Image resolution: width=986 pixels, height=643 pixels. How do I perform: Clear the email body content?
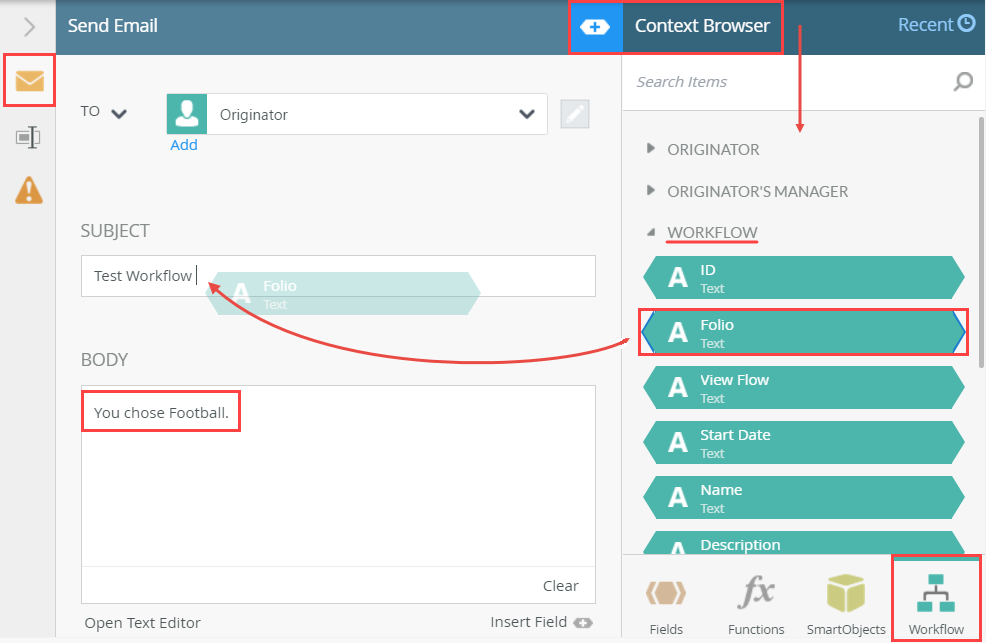561,586
